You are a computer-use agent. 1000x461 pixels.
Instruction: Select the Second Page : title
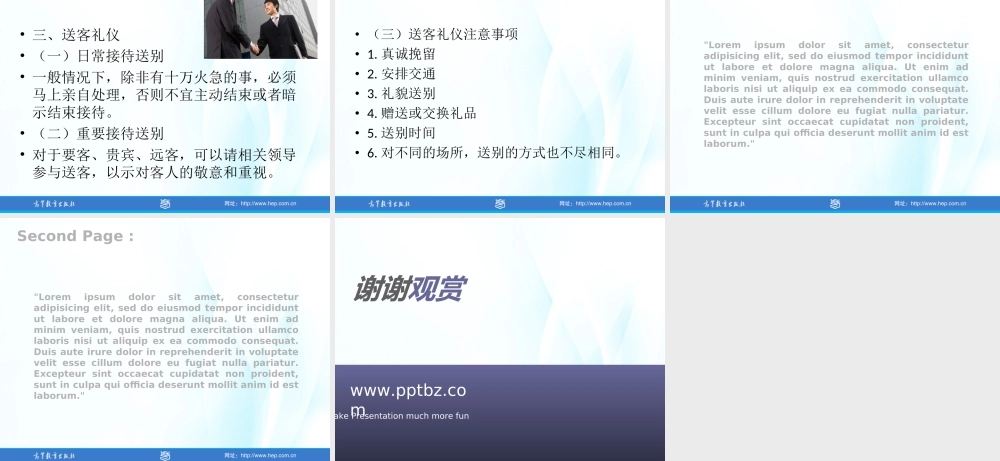pos(75,236)
